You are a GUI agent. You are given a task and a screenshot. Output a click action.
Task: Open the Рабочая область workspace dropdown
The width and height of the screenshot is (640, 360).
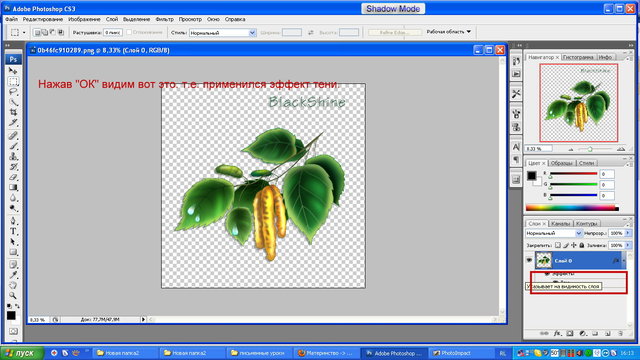pyautogui.click(x=449, y=31)
